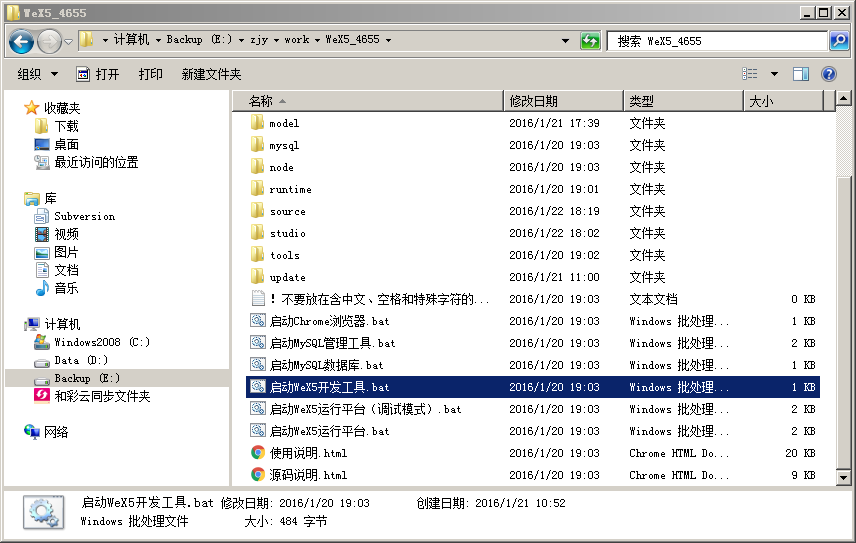Toggle the preview pane icon
Screen dimensions: 856x543
click(801, 74)
